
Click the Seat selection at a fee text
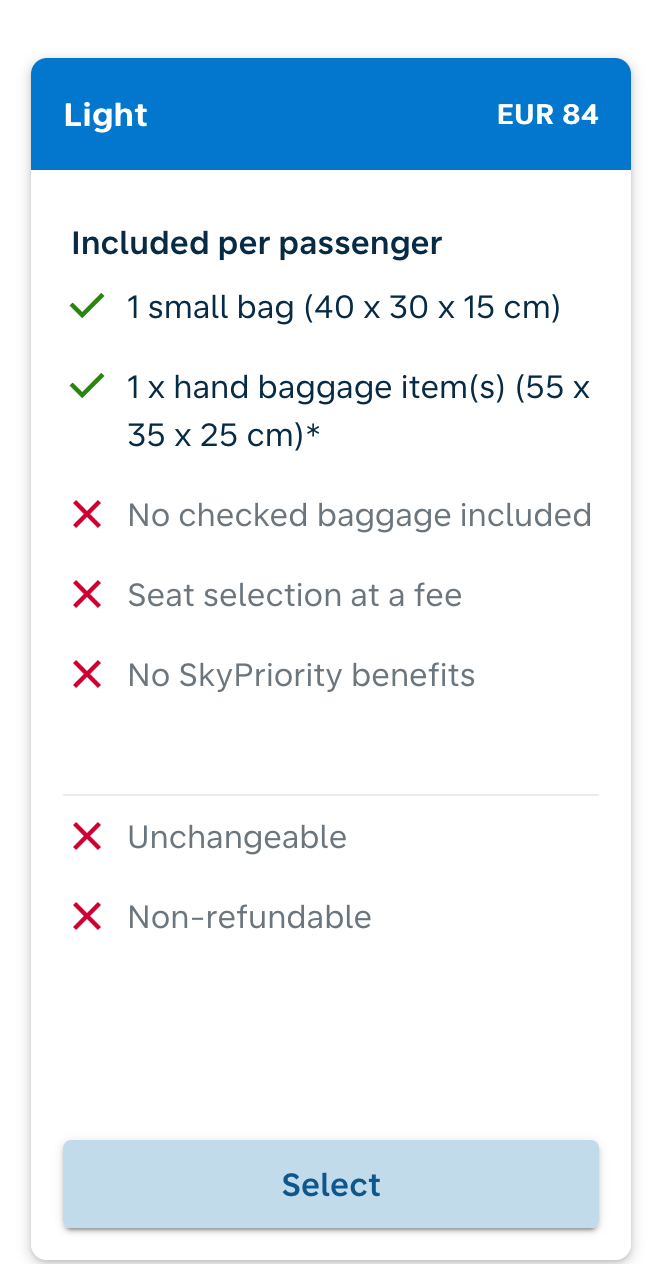[x=295, y=596]
